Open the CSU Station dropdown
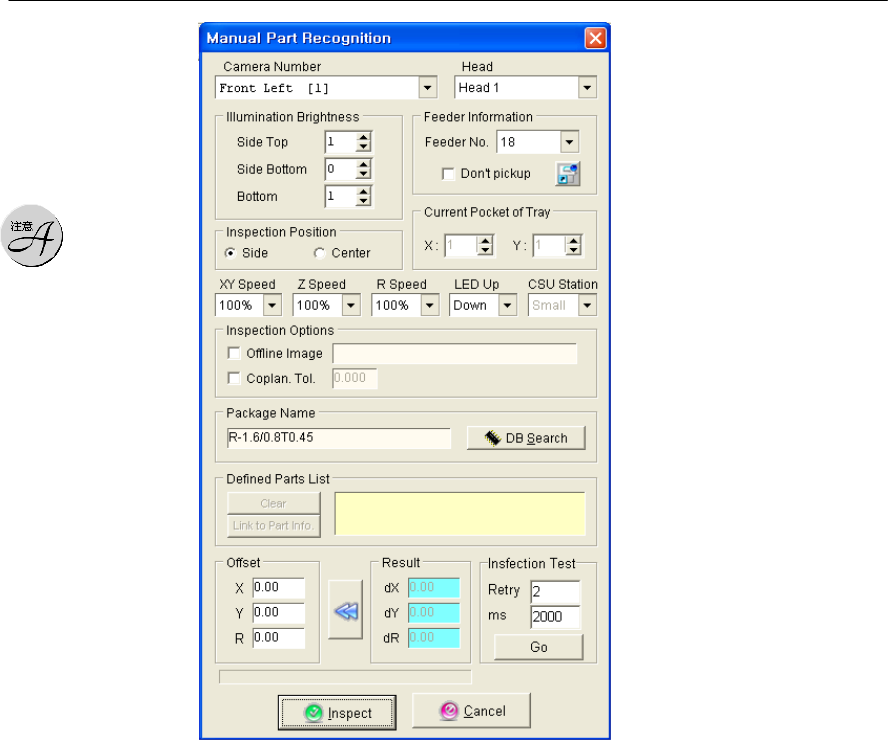The width and height of the screenshot is (888, 742). [x=587, y=305]
